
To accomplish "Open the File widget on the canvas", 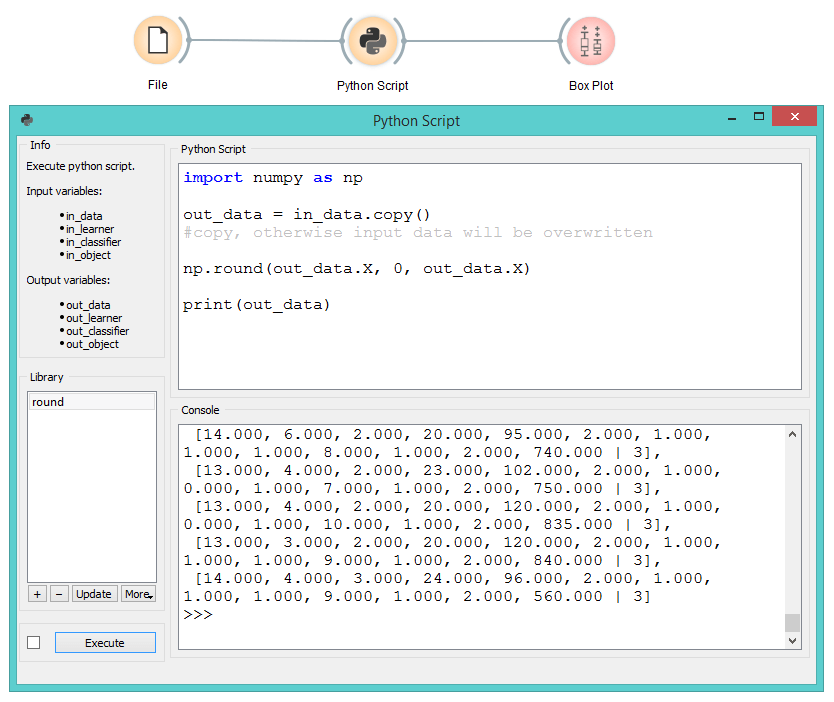I will click(x=157, y=41).
